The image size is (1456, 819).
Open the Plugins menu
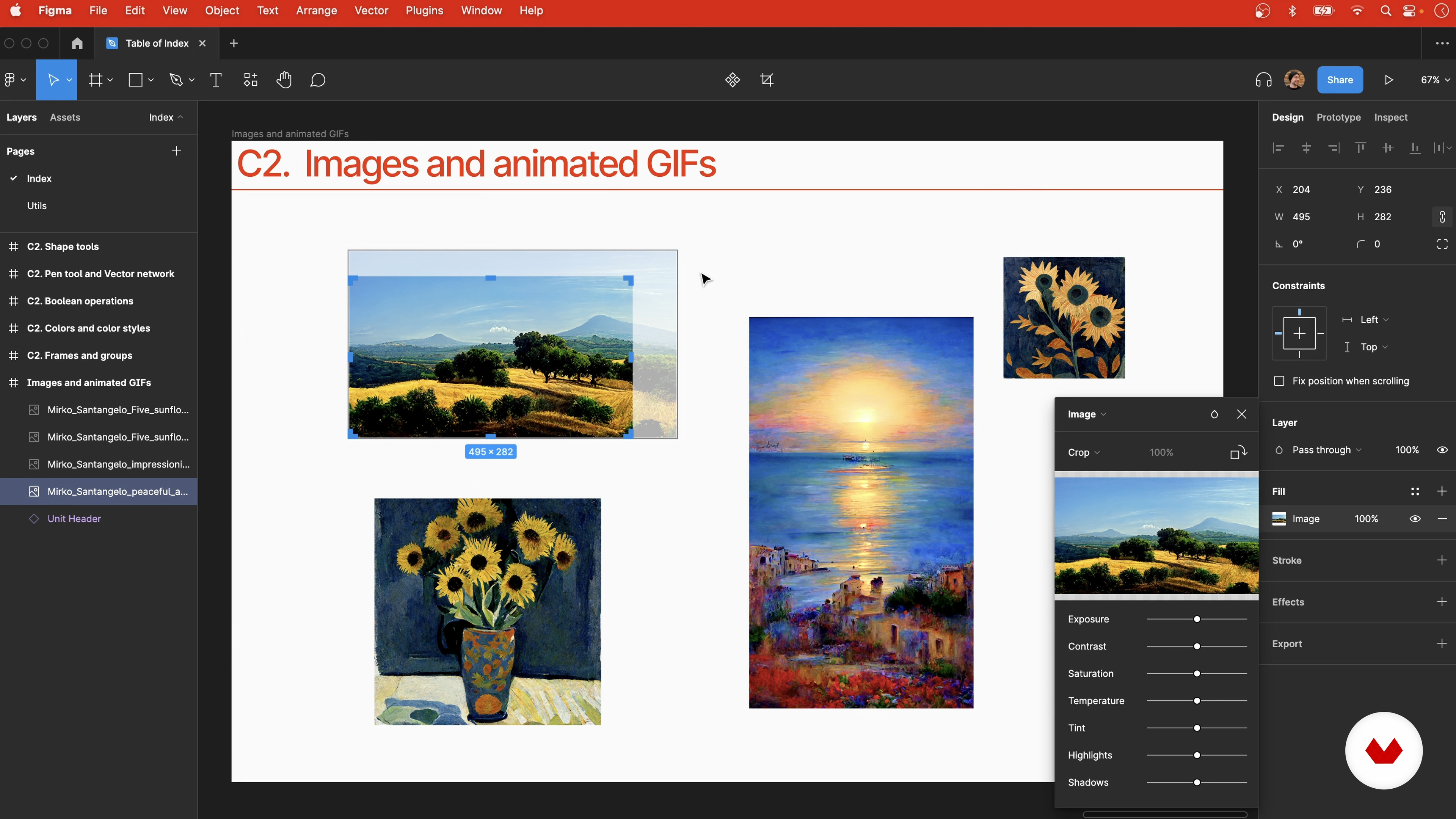[x=424, y=11]
